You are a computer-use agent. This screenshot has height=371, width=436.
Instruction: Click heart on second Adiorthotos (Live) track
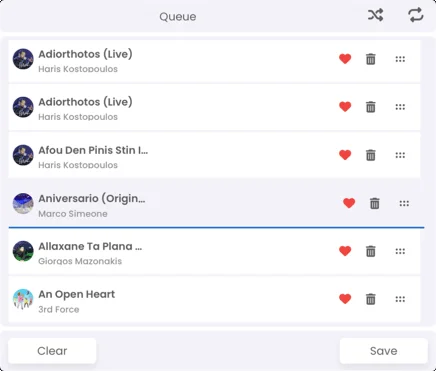point(345,107)
